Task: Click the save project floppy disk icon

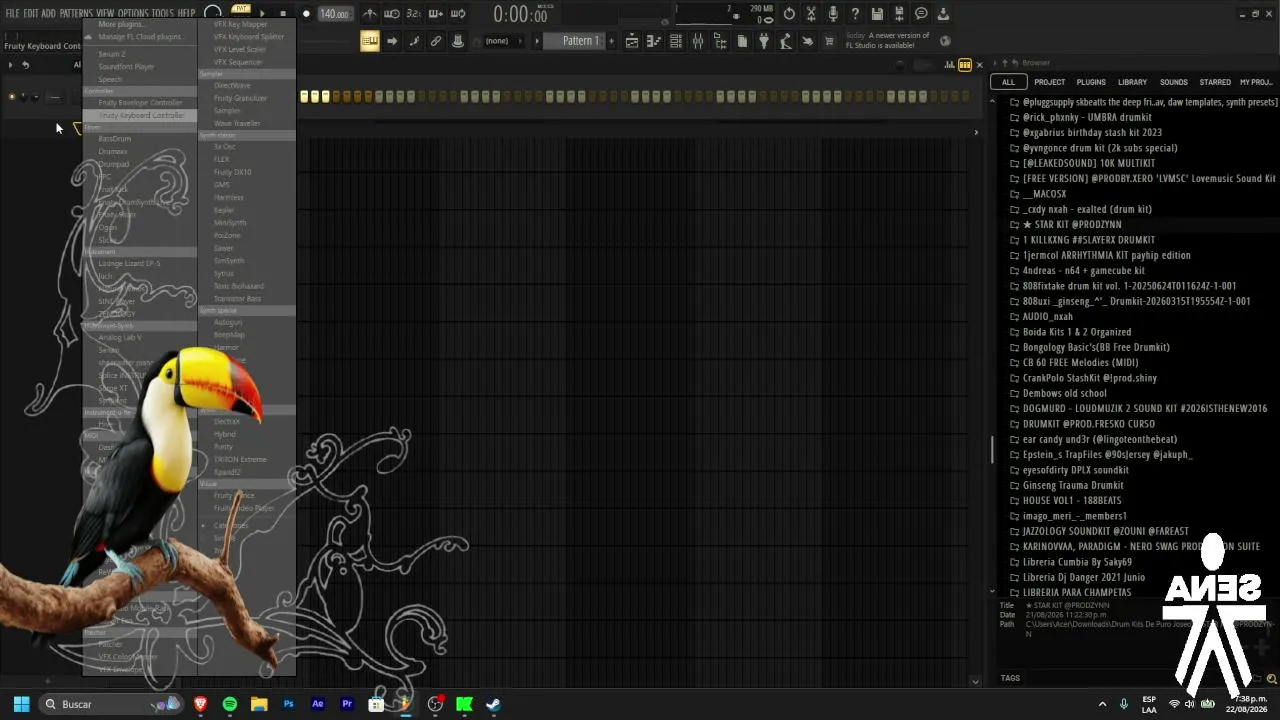Action: [877, 14]
